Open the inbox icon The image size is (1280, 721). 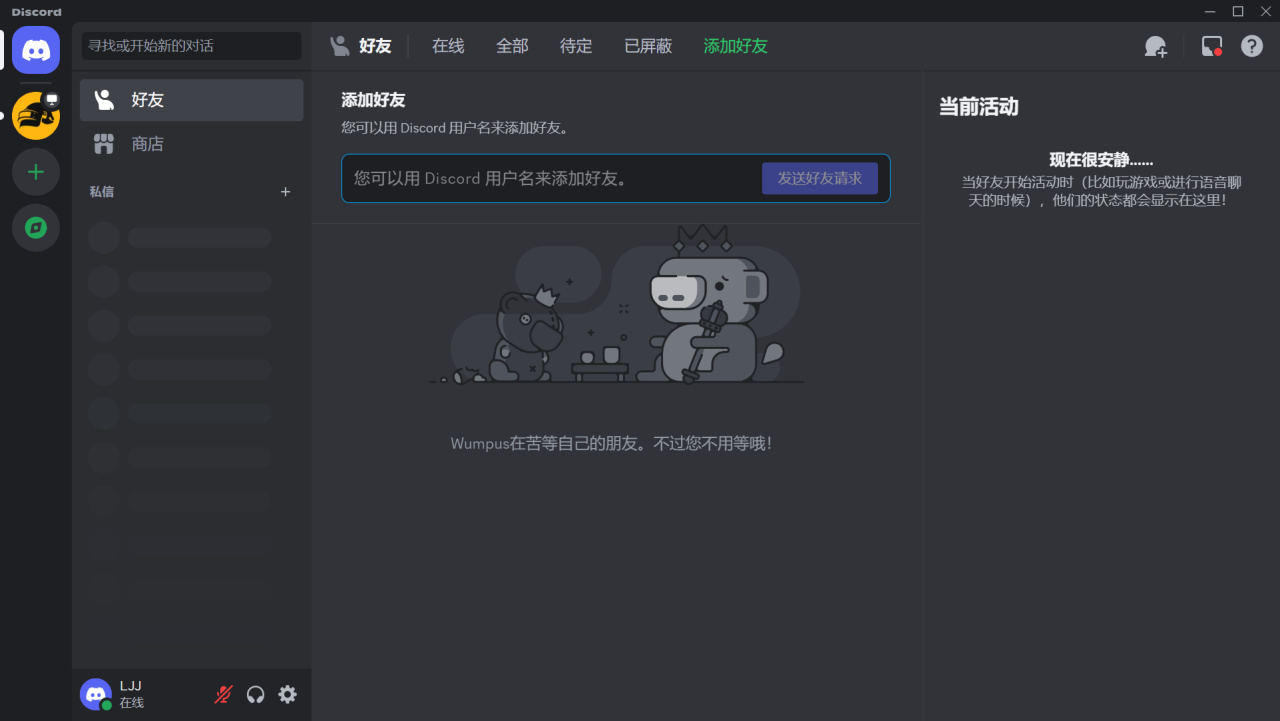tap(1212, 46)
